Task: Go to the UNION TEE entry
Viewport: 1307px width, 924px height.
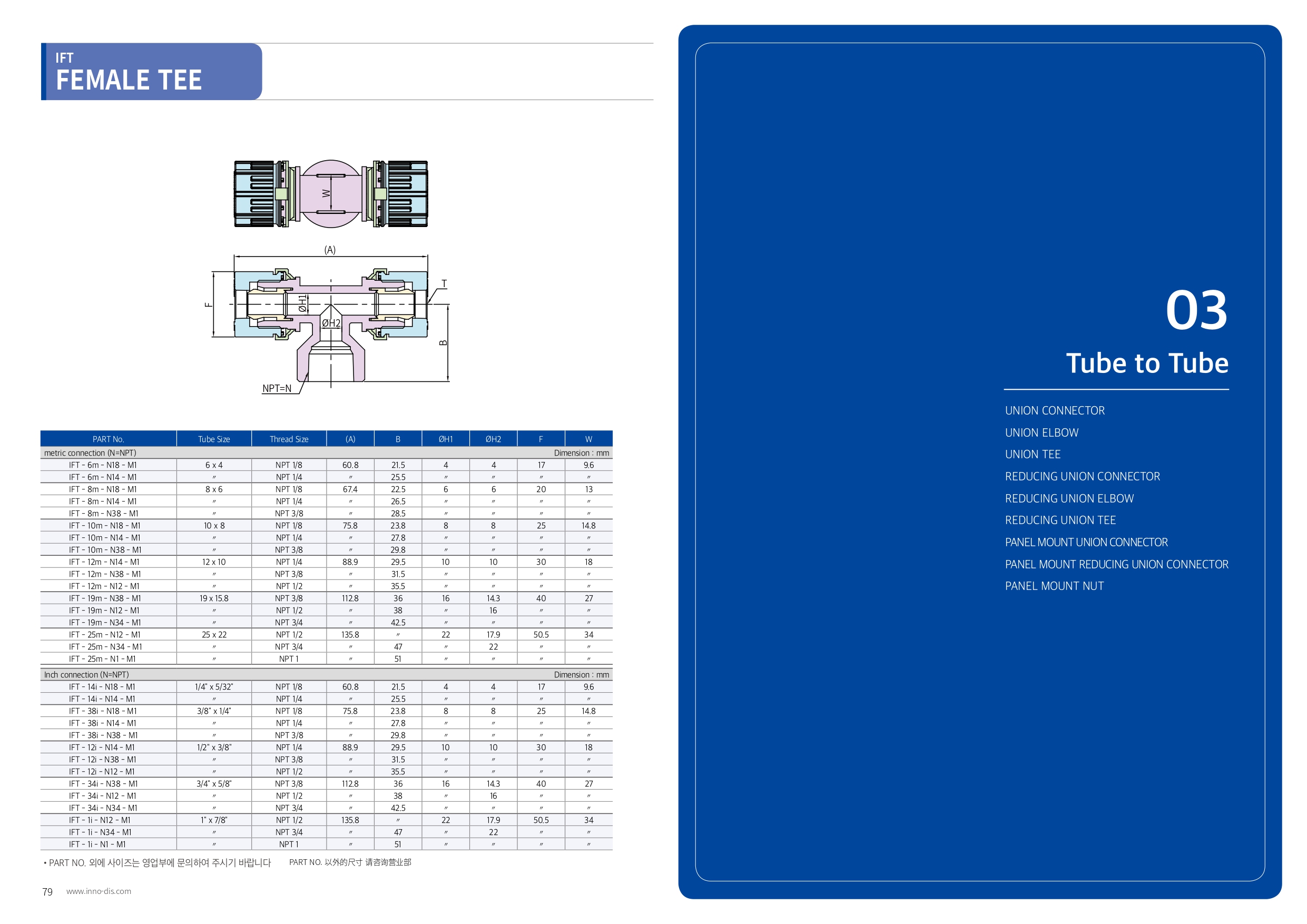Action: (x=1032, y=454)
